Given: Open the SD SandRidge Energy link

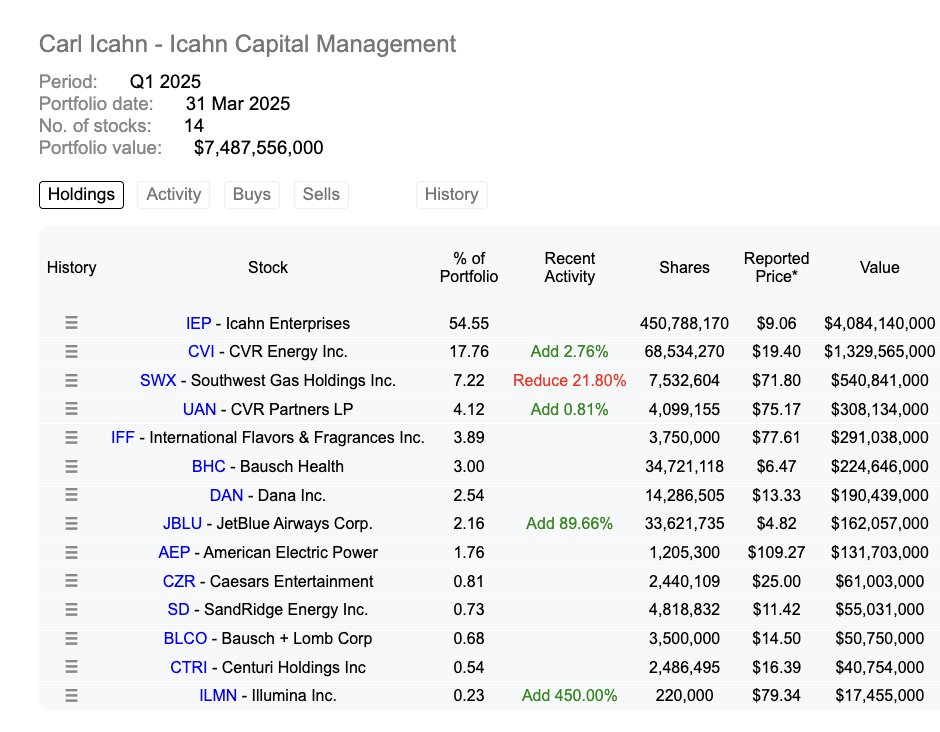Looking at the screenshot, I should pyautogui.click(x=267, y=609).
